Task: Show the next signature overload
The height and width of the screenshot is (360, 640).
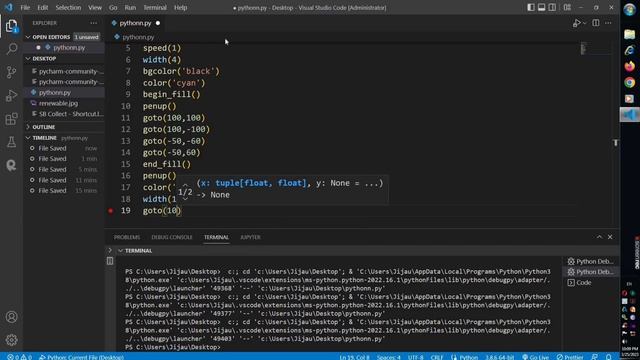Action: pos(185,199)
